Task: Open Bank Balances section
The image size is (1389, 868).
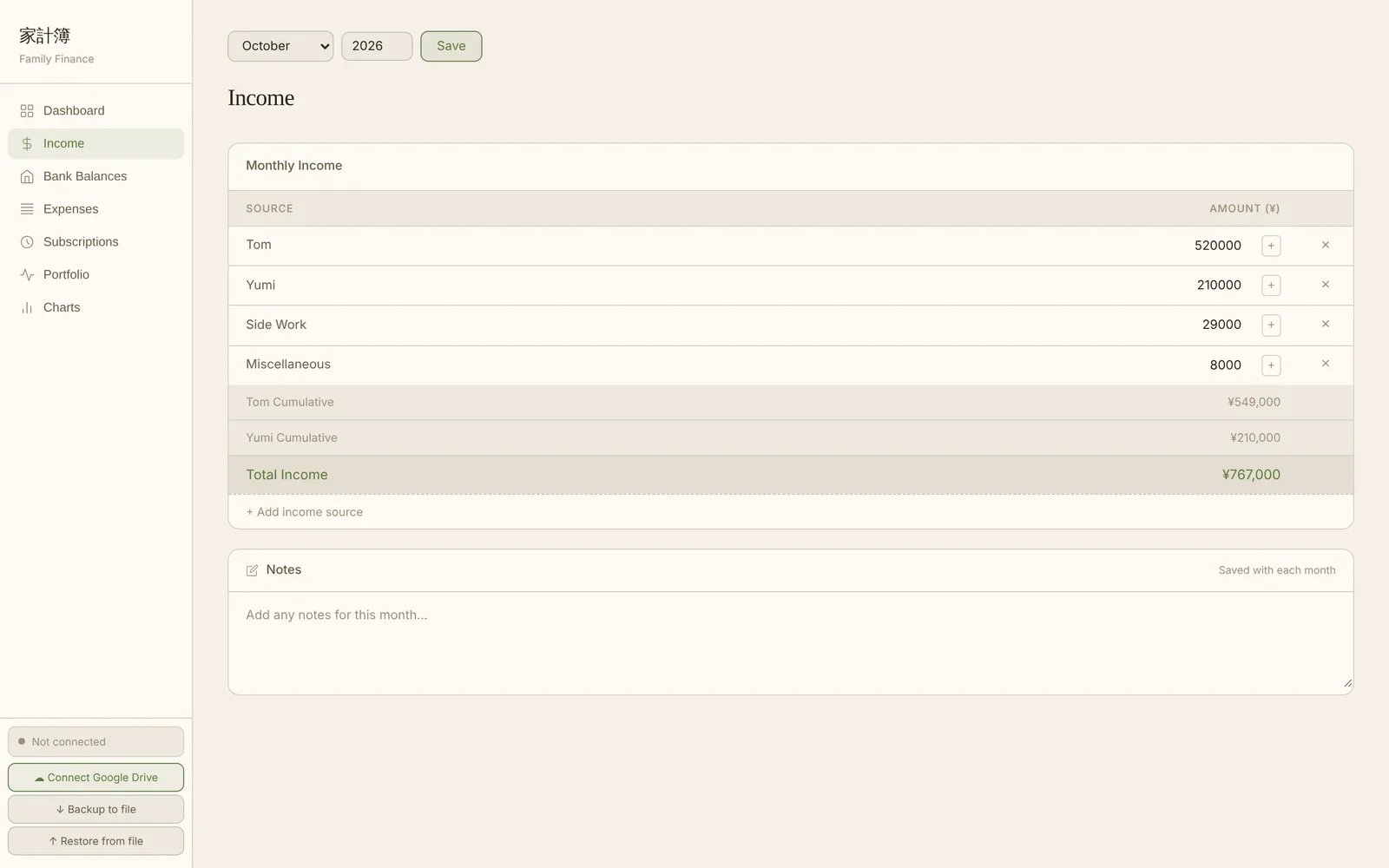Action: 95,177
